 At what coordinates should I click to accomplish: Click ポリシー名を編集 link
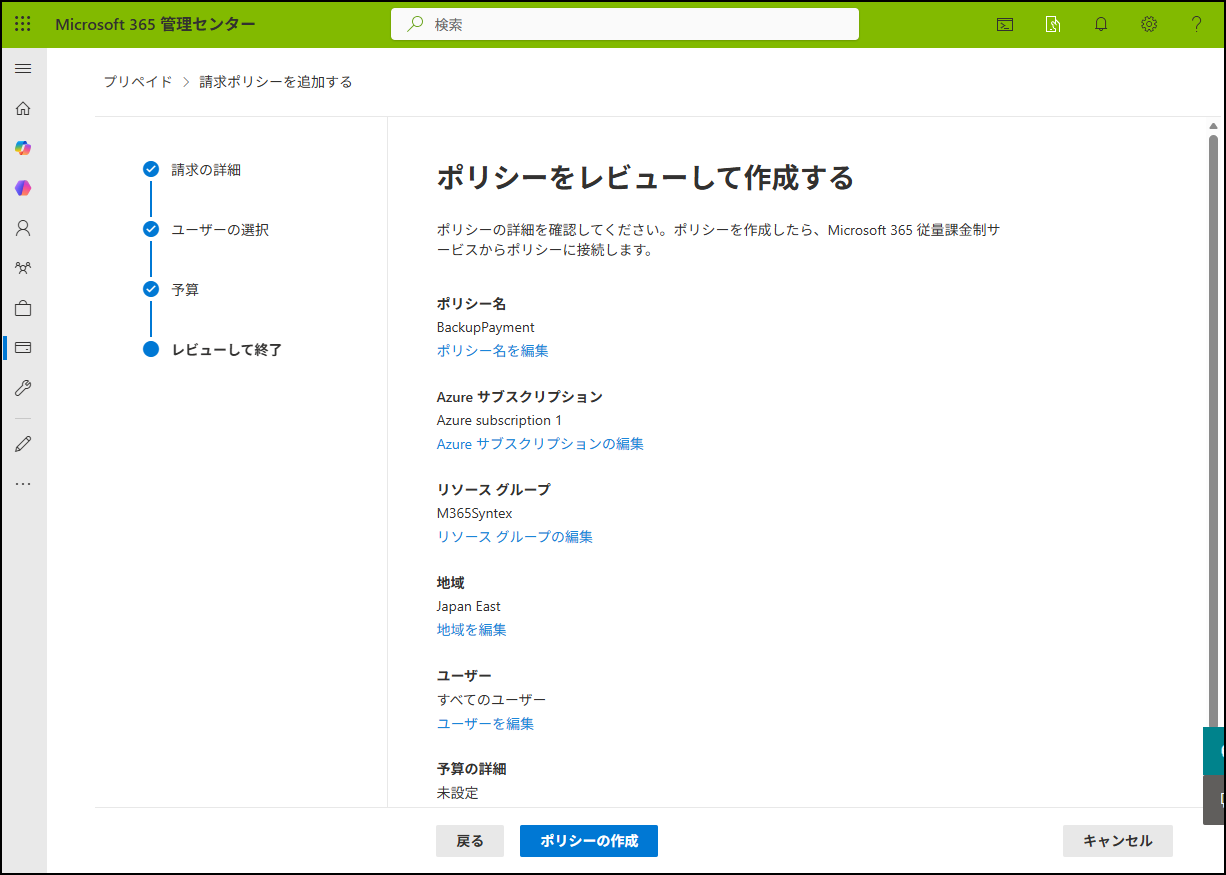pyautogui.click(x=492, y=351)
